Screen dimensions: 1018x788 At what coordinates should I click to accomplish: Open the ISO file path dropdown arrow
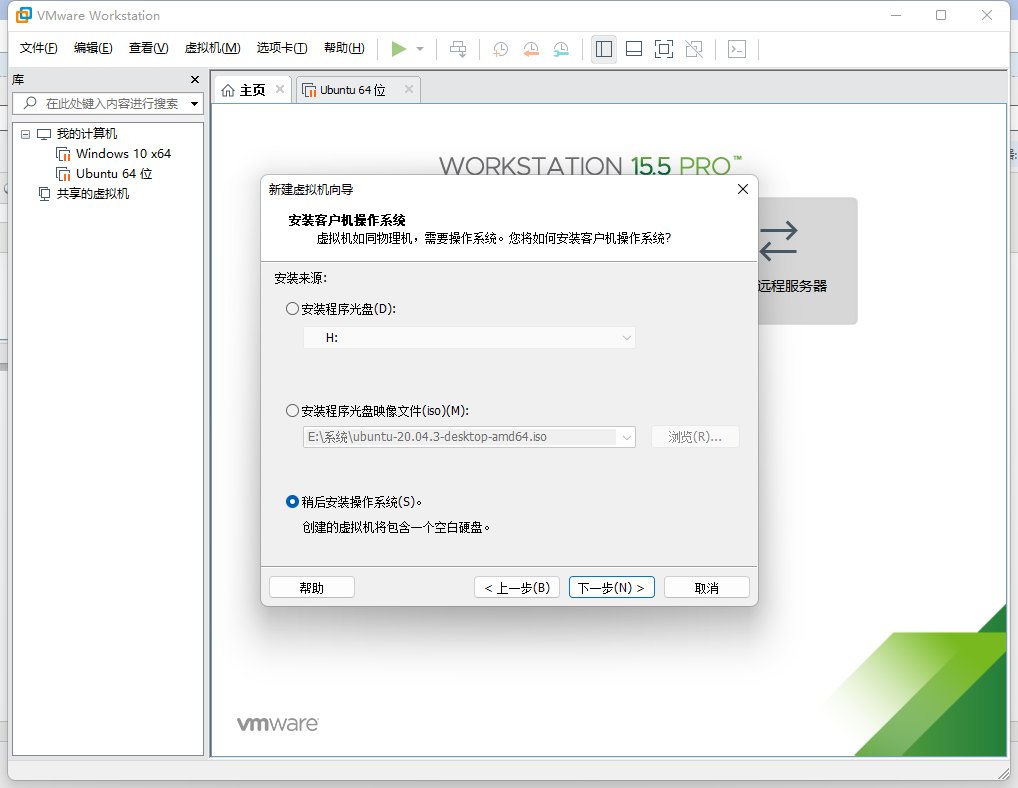(x=627, y=437)
